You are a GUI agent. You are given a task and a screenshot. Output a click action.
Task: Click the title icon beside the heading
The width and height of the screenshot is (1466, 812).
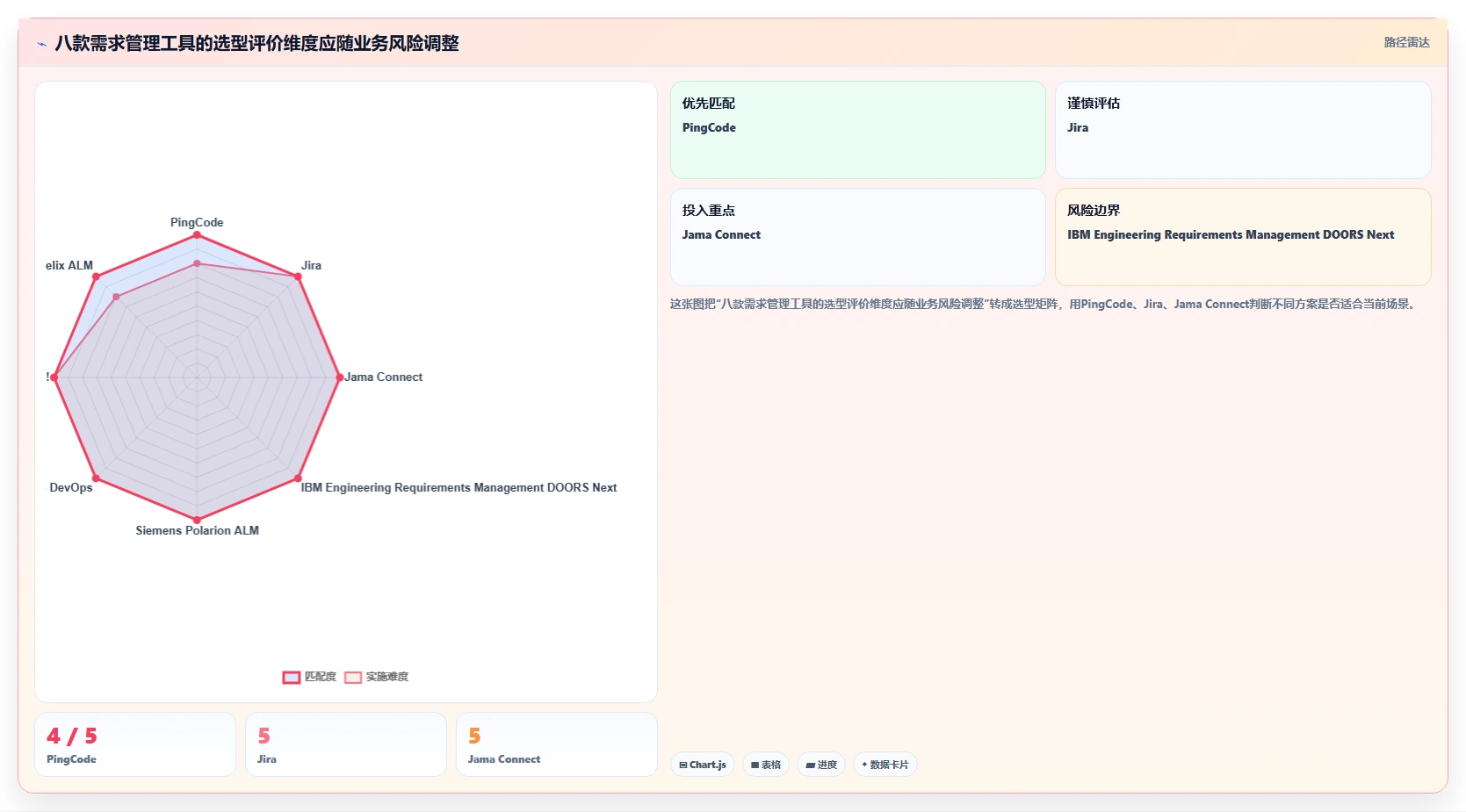click(x=41, y=44)
